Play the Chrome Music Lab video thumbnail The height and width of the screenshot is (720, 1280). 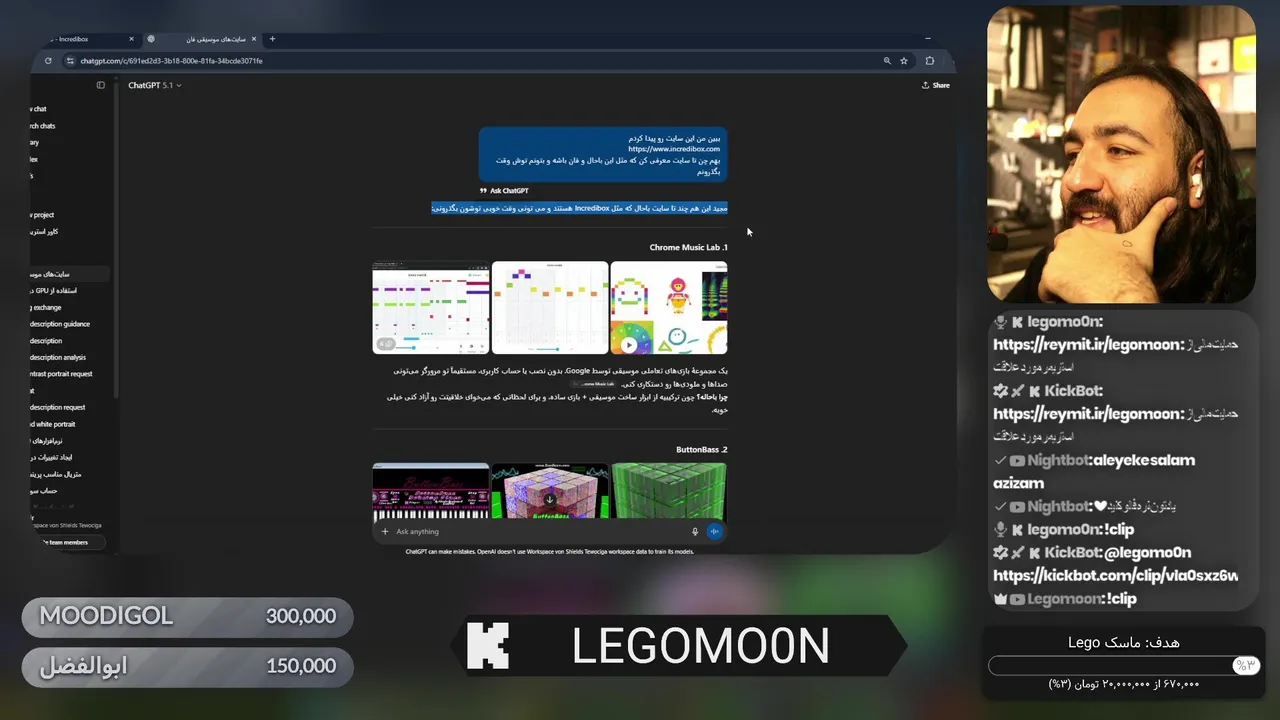[629, 345]
